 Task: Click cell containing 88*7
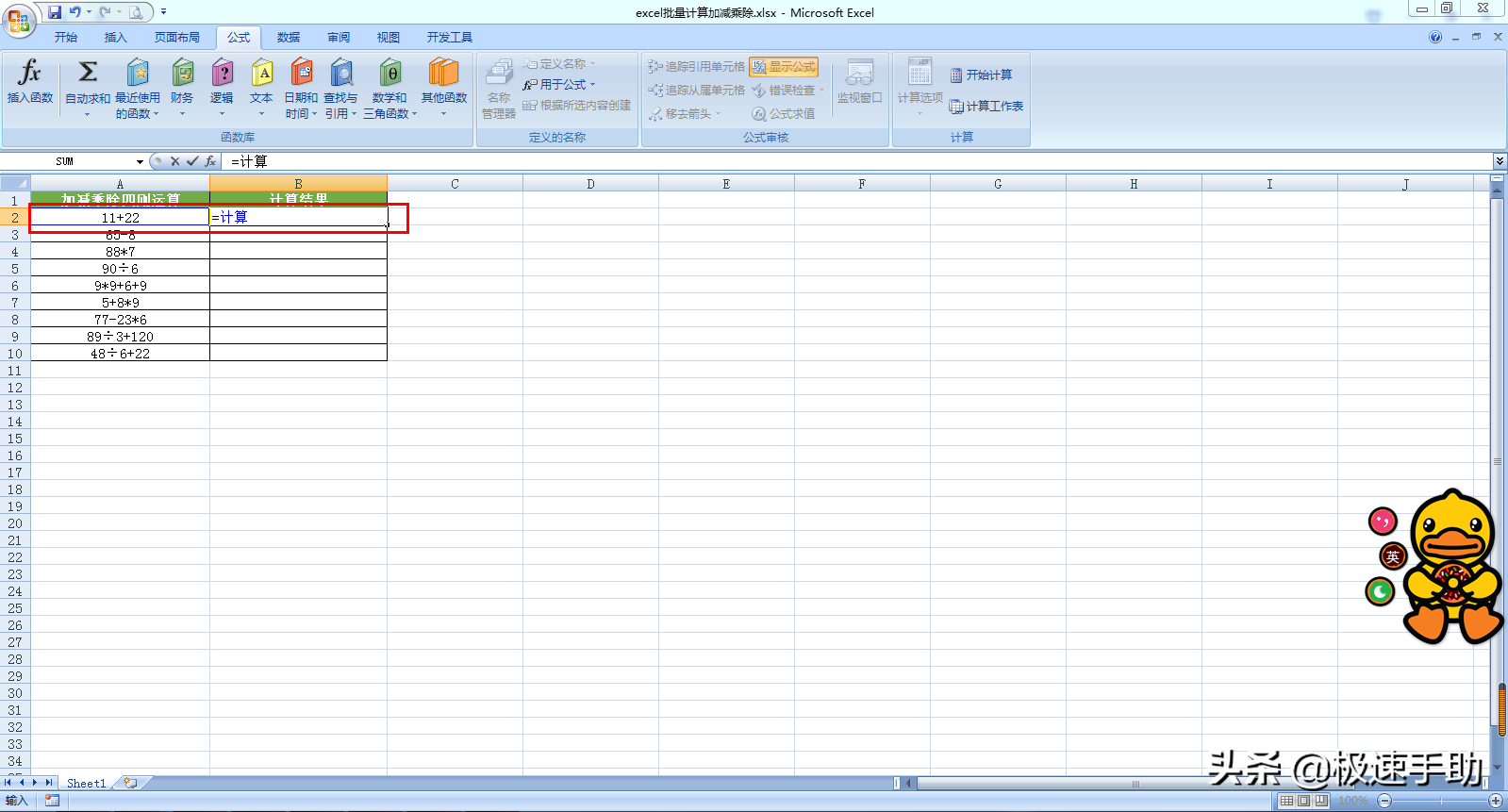[x=120, y=252]
